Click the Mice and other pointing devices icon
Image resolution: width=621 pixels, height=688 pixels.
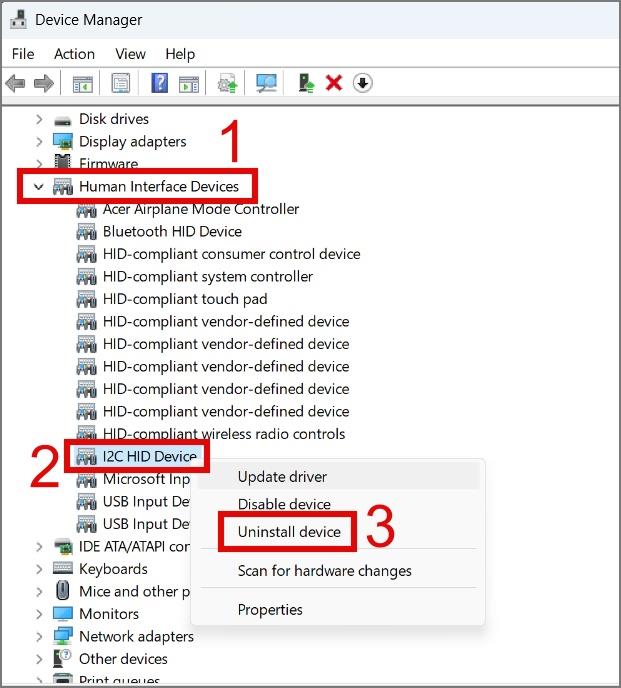[x=63, y=591]
